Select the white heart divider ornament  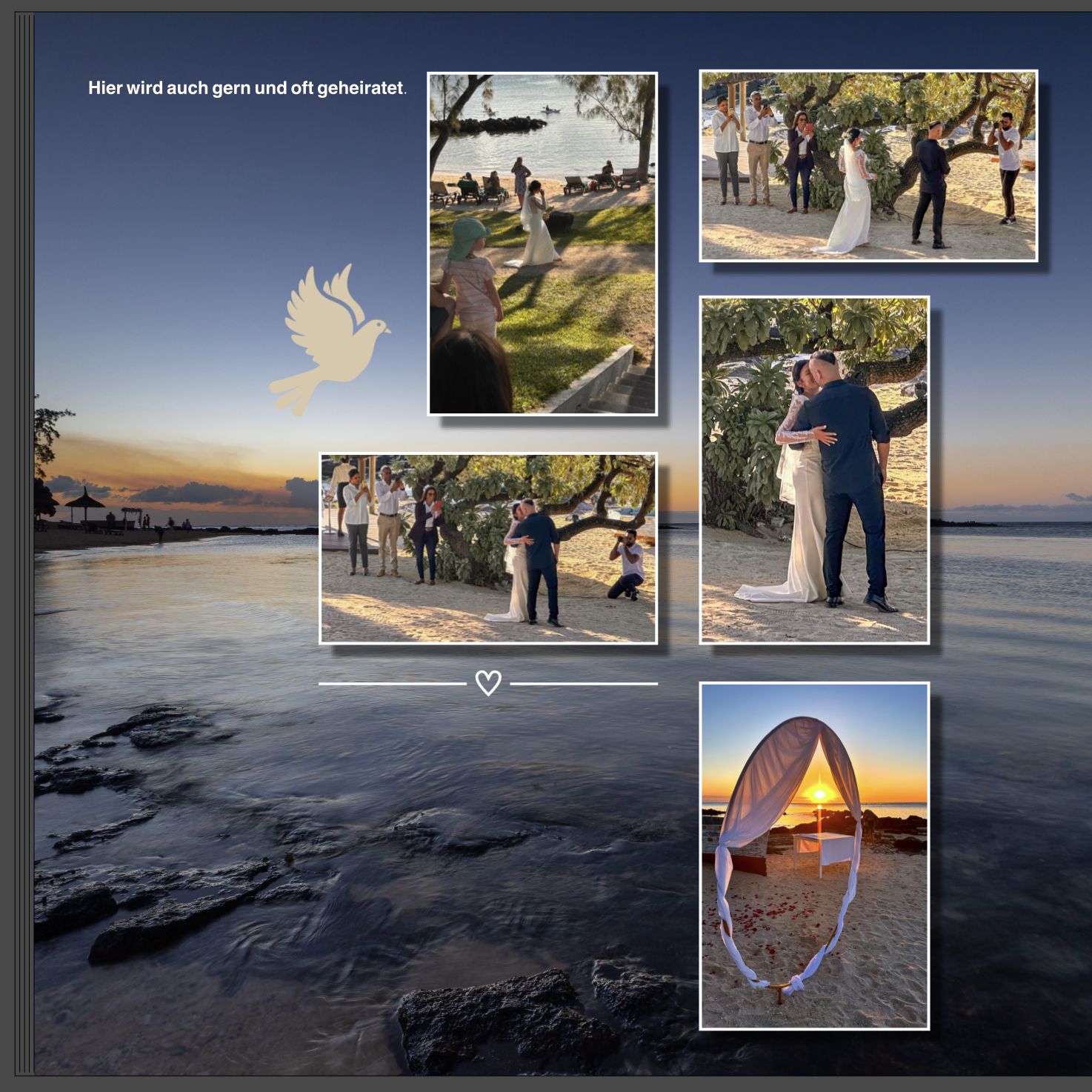488,683
